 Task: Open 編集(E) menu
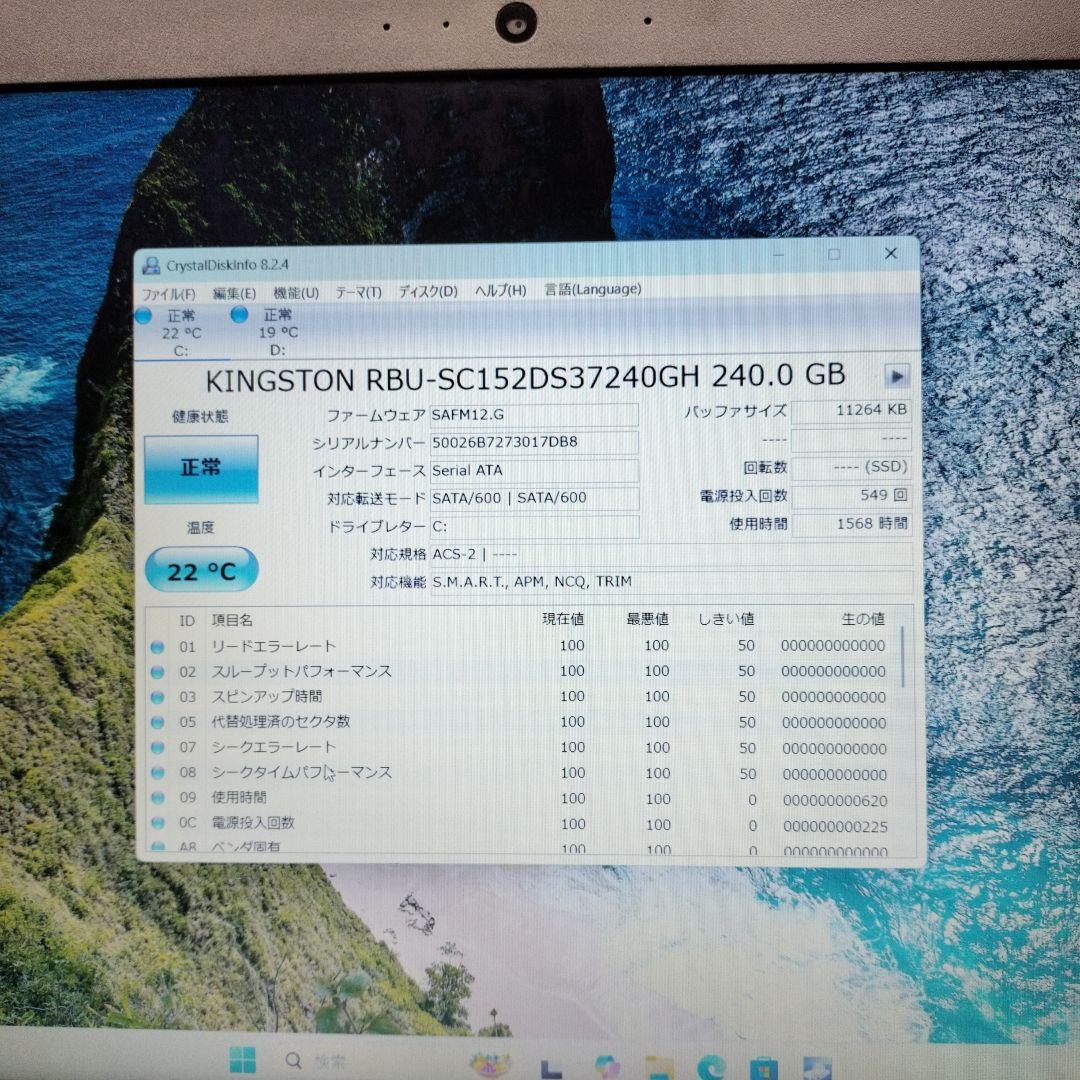tap(234, 293)
